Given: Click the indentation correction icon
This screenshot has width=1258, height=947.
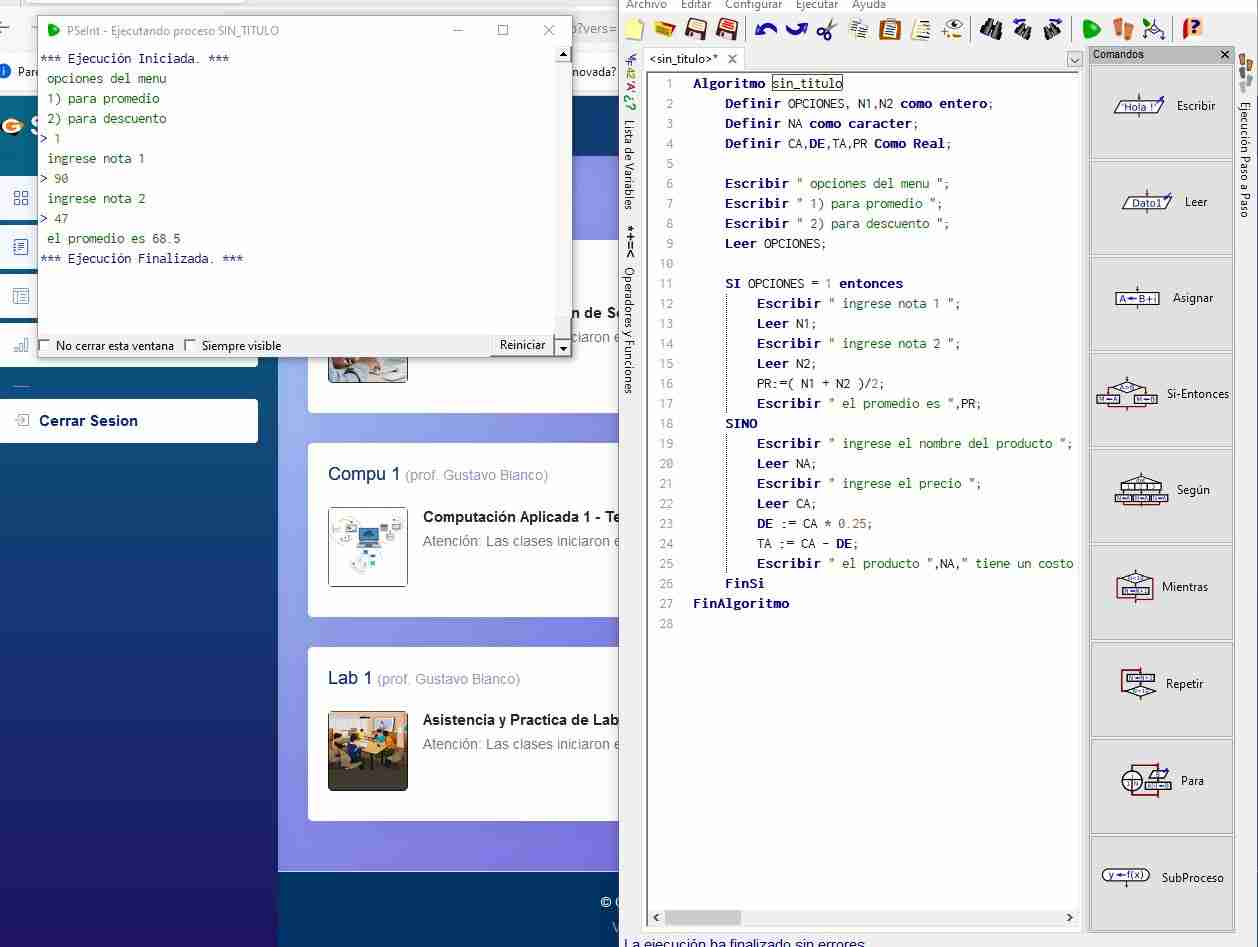Looking at the screenshot, I should (x=921, y=29).
